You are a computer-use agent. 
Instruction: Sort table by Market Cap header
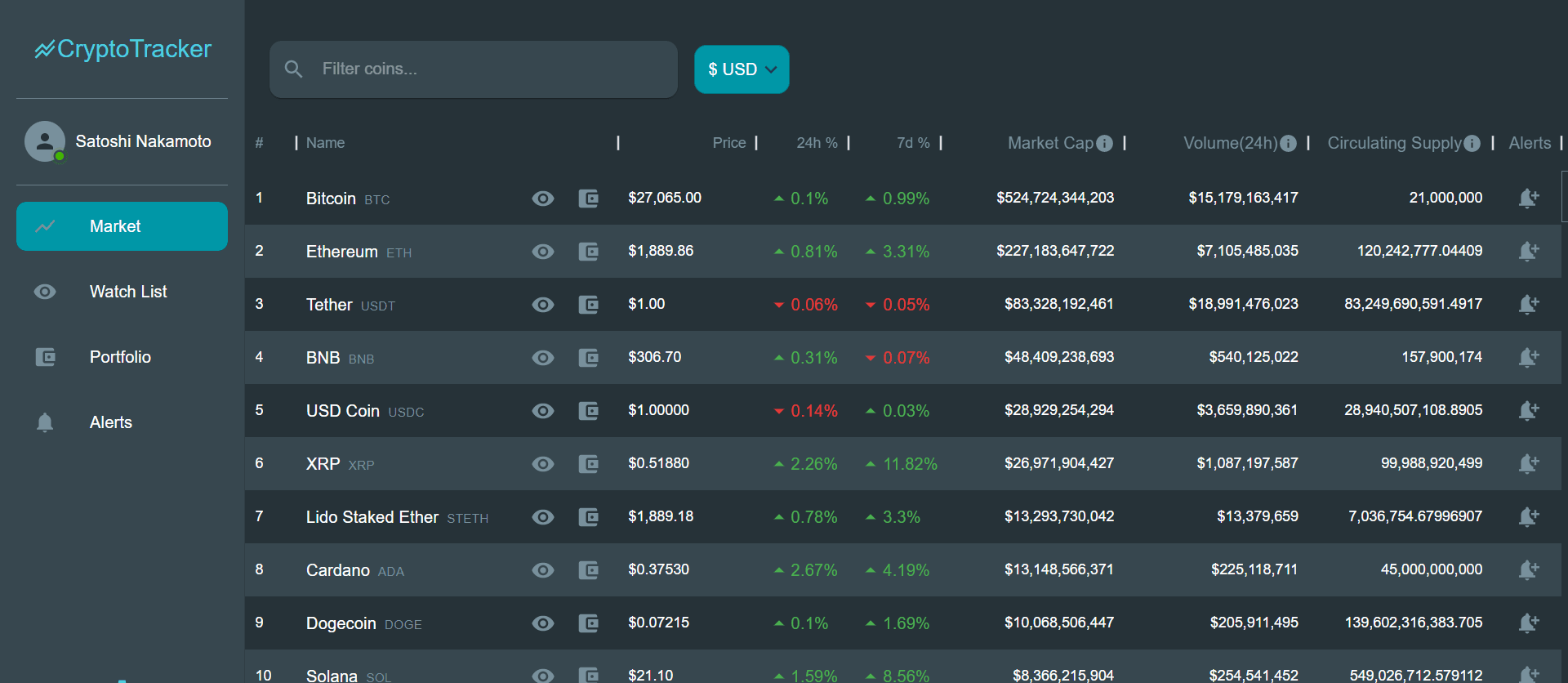1050,143
